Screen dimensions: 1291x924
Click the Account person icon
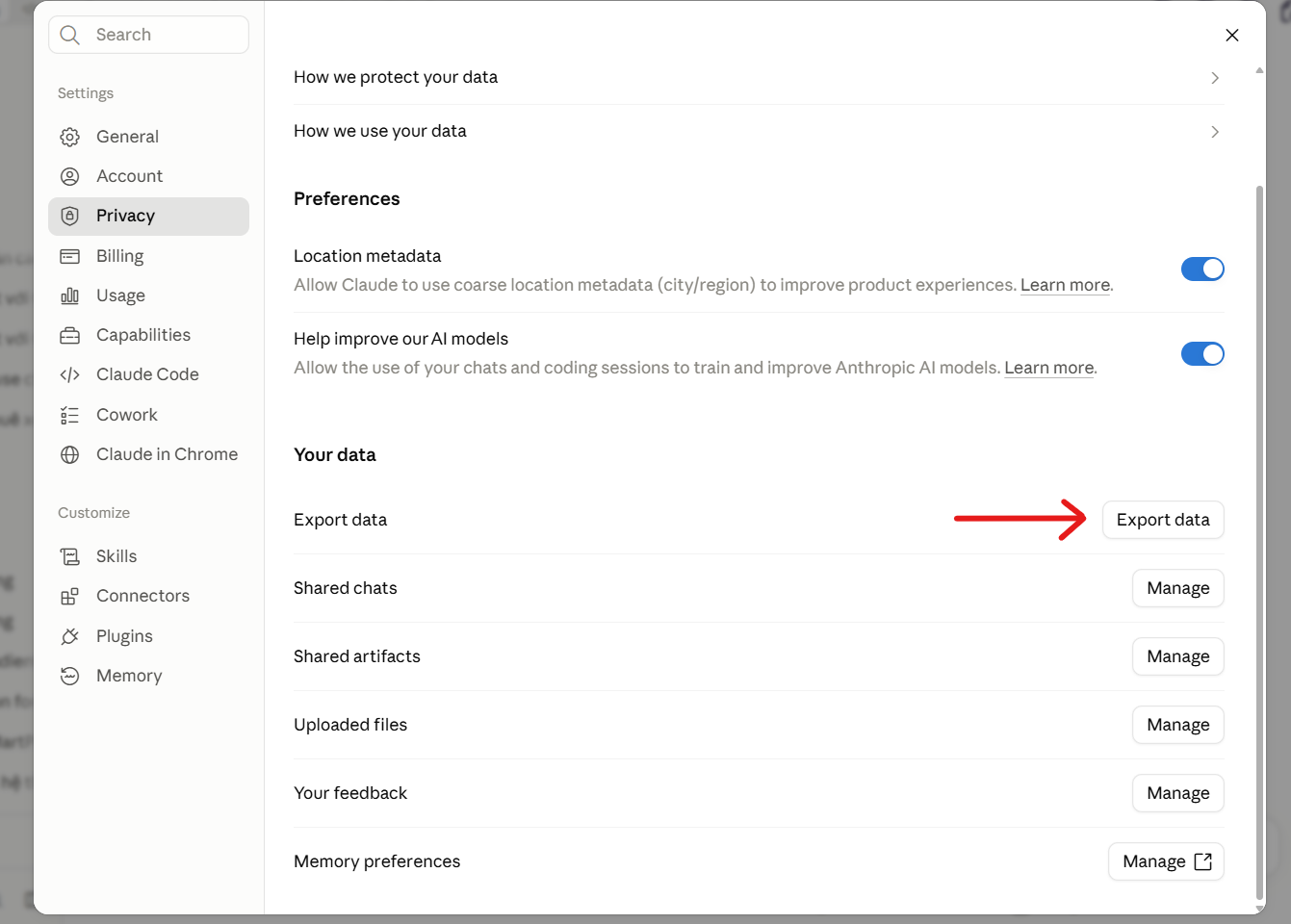point(70,176)
